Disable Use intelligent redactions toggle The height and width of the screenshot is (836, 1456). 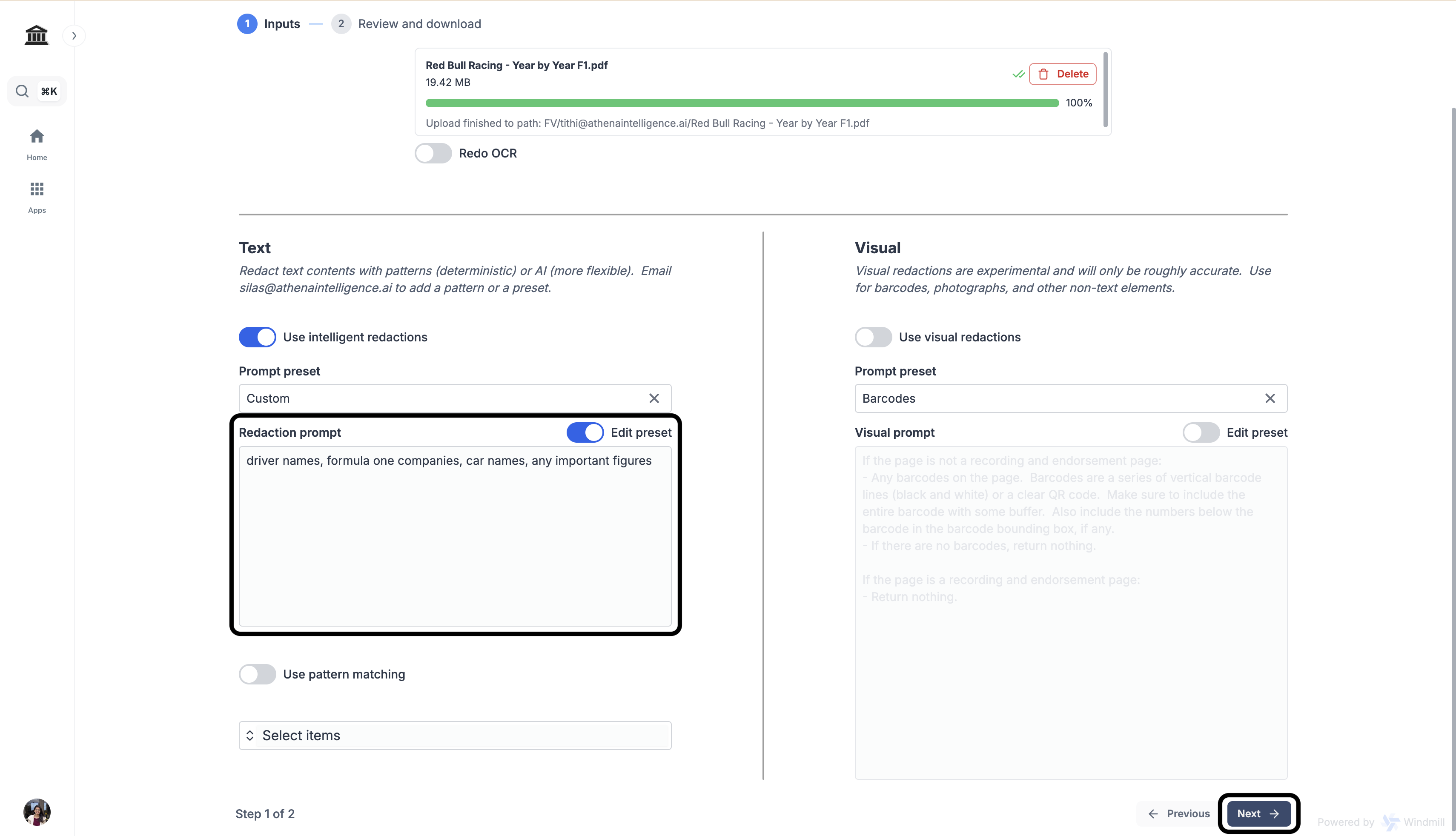(x=257, y=337)
